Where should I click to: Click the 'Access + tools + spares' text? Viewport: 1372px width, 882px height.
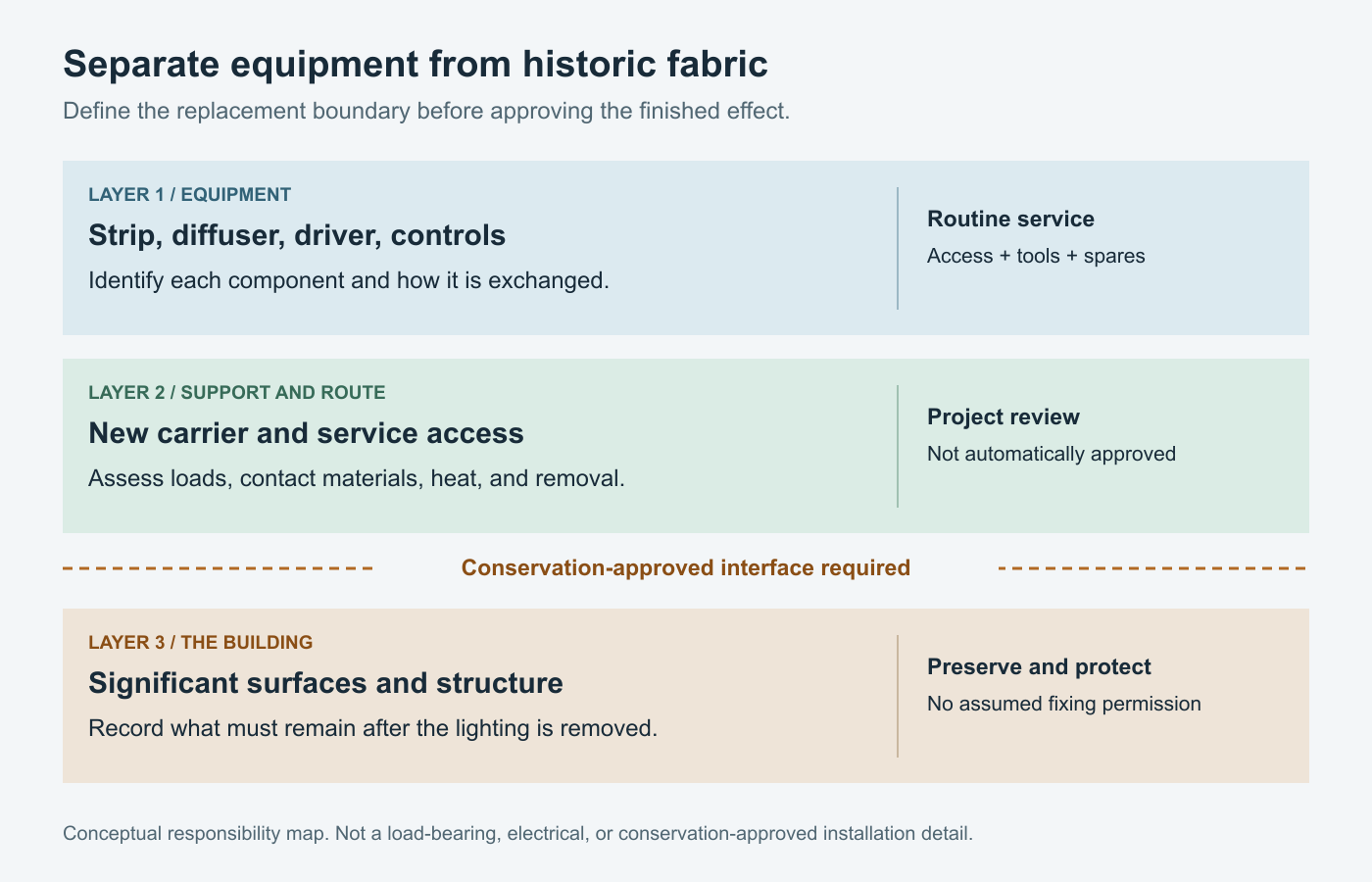tap(1036, 256)
